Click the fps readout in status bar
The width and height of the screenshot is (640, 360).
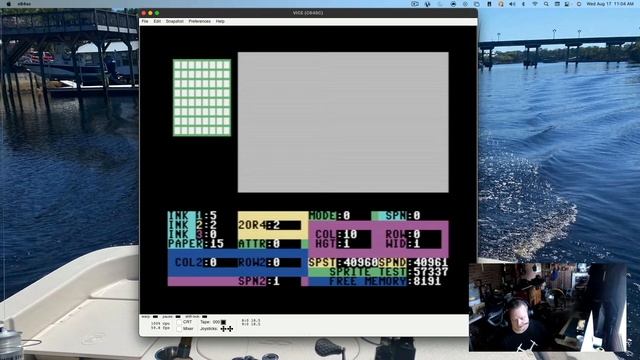(160, 328)
